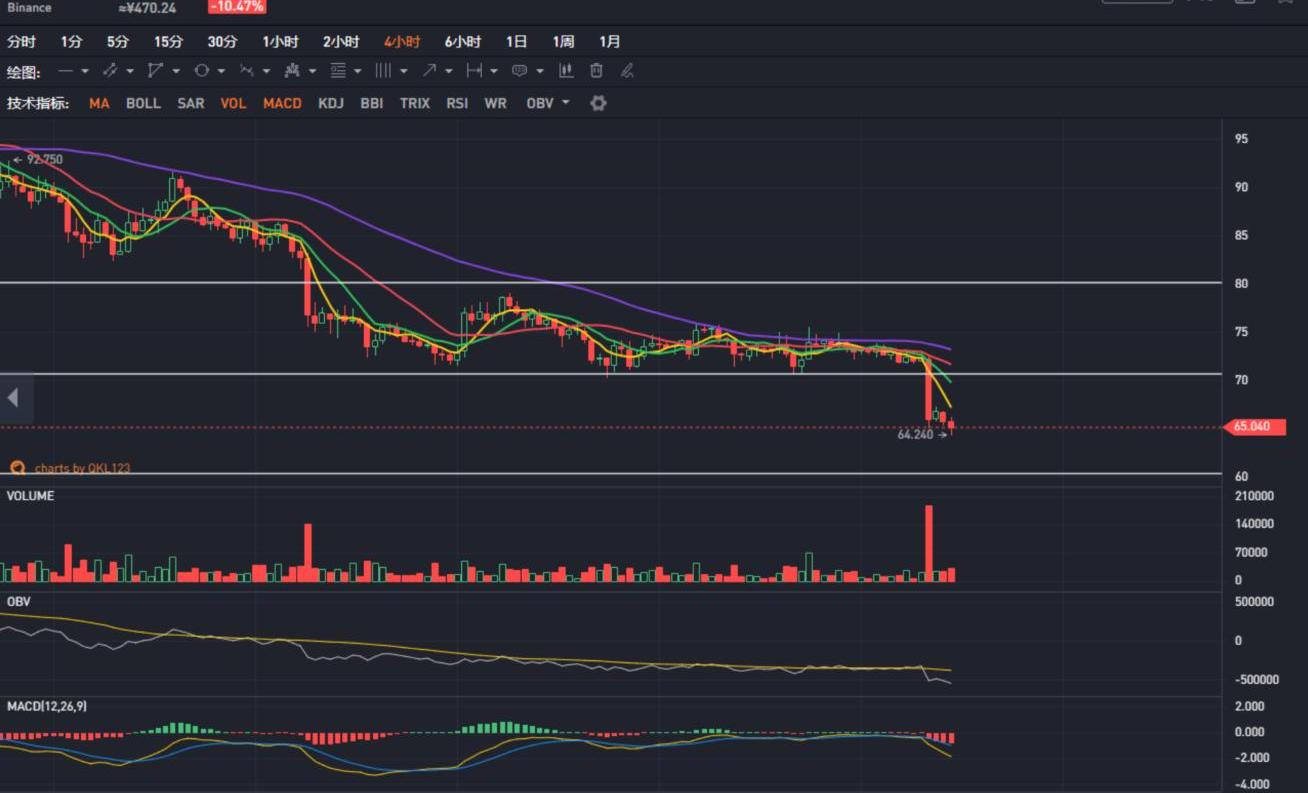
Task: Toggle the MA indicator off
Action: pos(99,103)
